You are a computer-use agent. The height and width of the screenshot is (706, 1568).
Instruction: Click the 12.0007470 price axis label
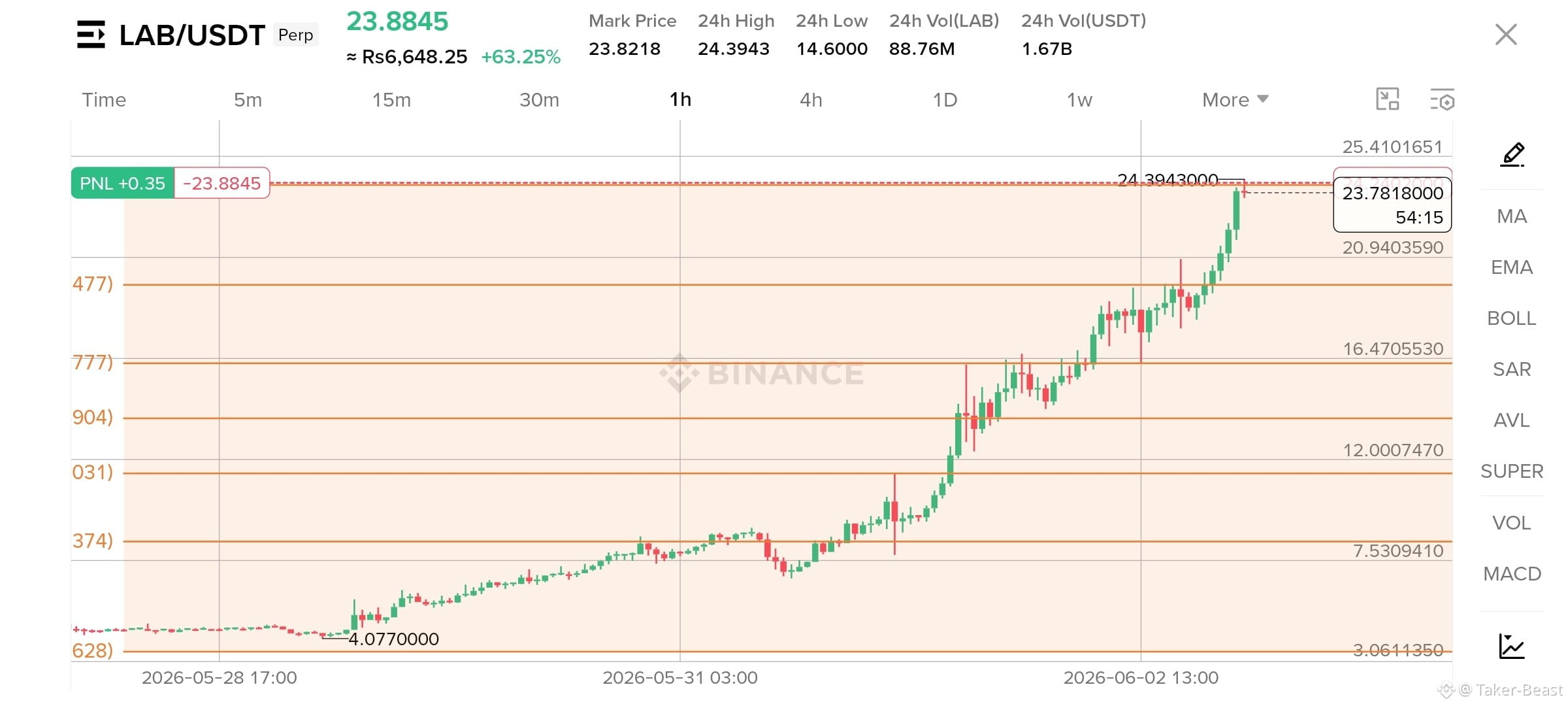(x=1393, y=450)
